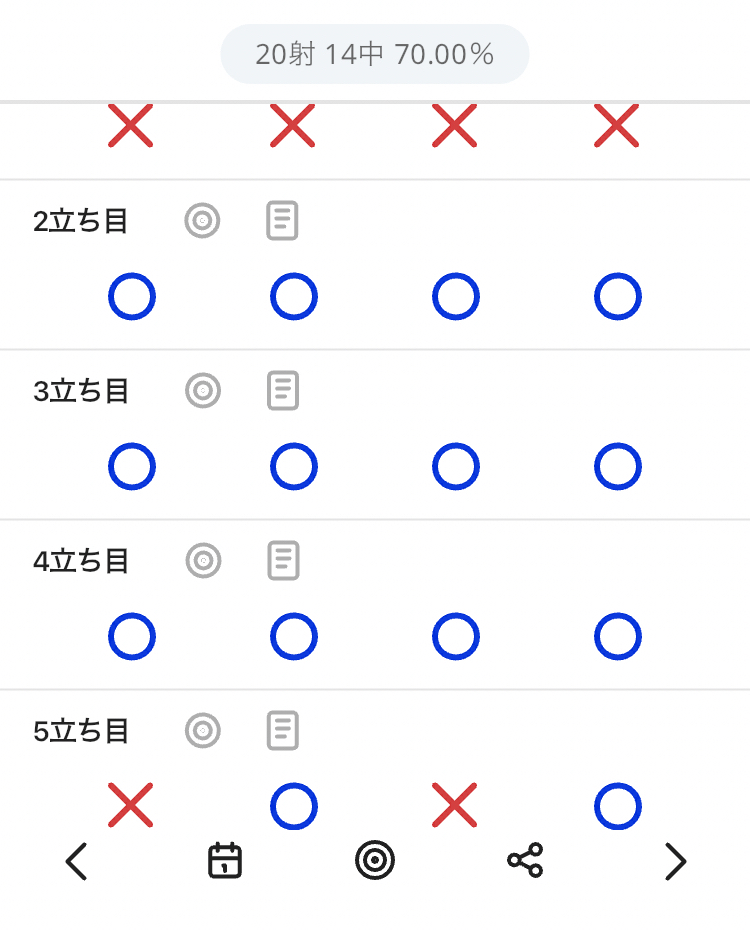Image resolution: width=750 pixels, height=930 pixels.
Task: Toggle first shot of 2立ち目
Action: (x=132, y=297)
